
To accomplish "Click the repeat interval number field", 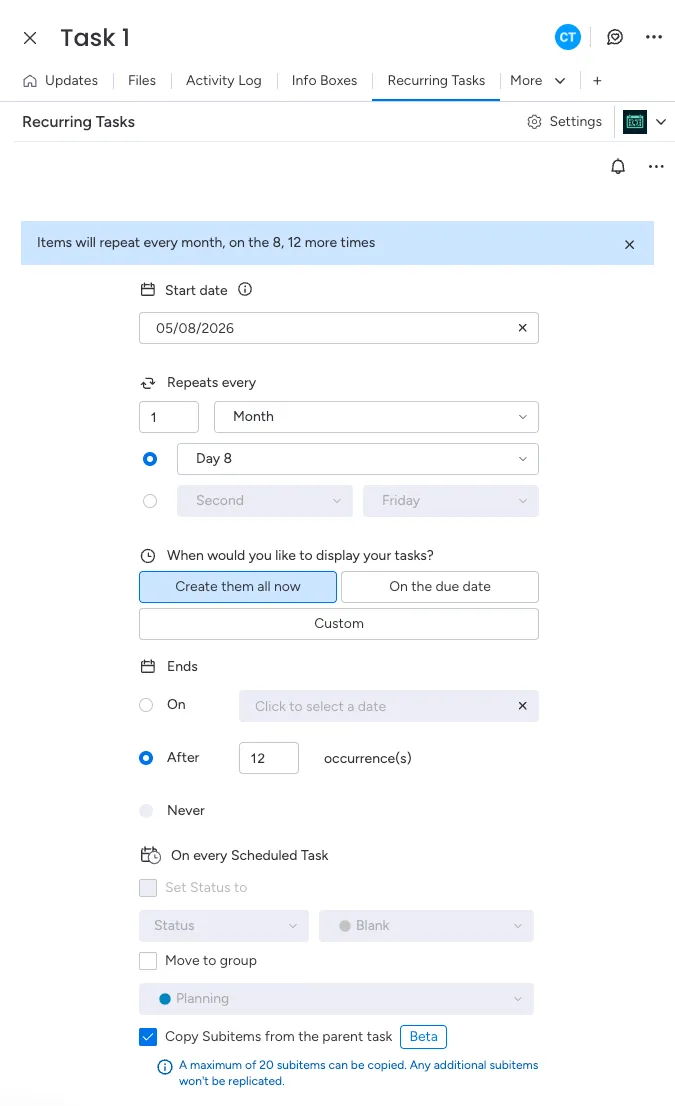I will [x=169, y=417].
